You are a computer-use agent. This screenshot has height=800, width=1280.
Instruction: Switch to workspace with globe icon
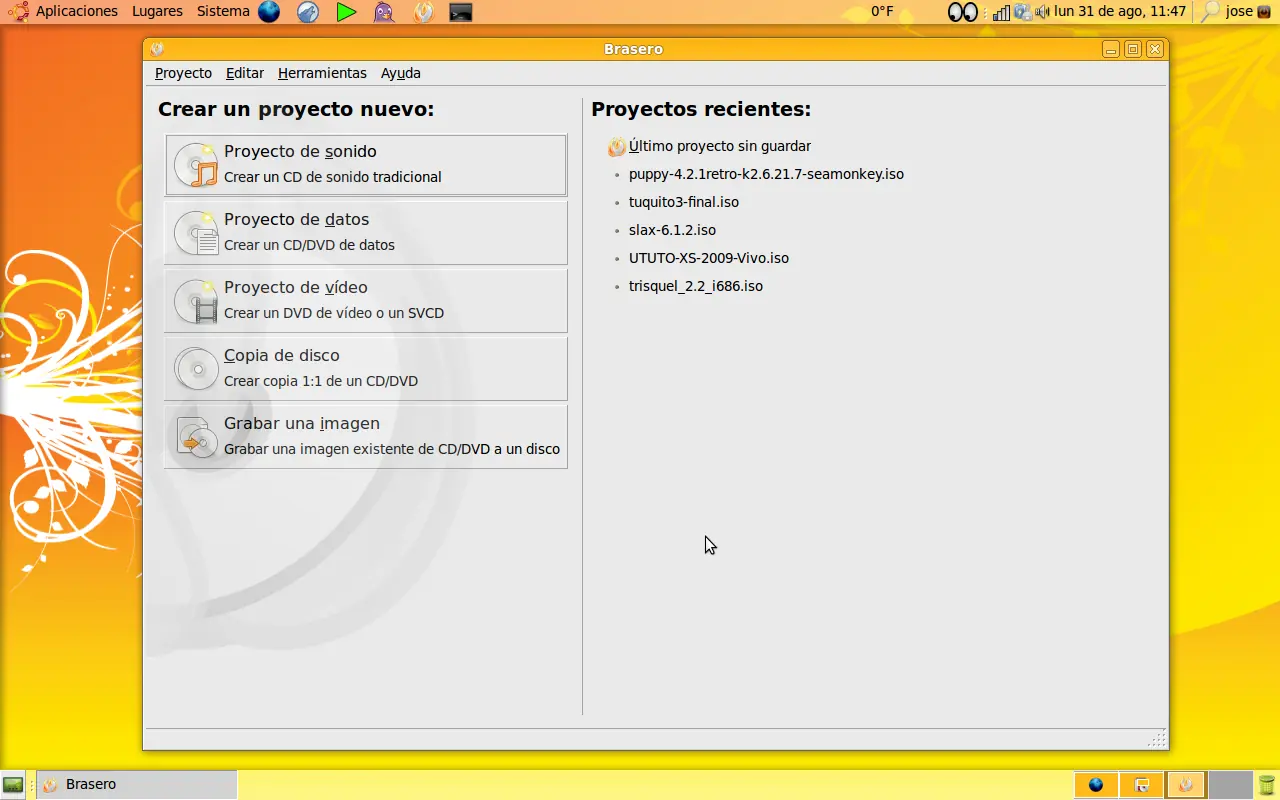coord(1096,785)
